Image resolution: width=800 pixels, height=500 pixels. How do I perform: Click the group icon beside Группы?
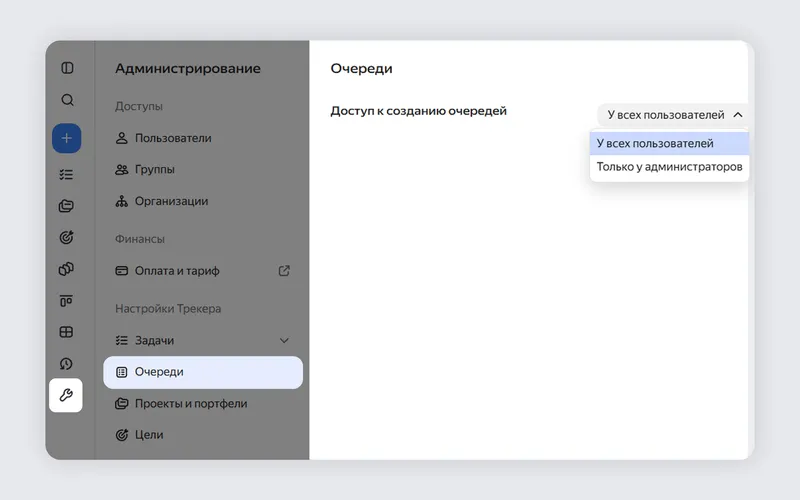point(121,169)
